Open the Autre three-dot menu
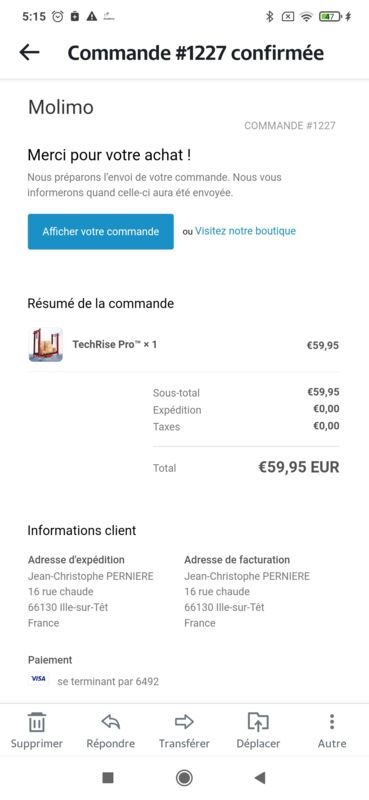Image resolution: width=369 pixels, height=800 pixels. pos(332,721)
